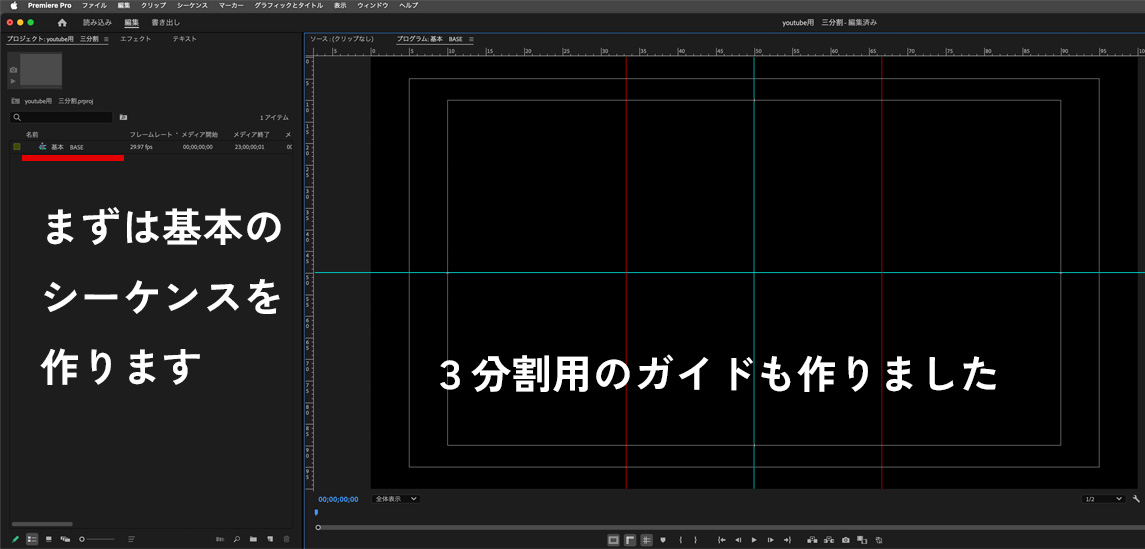Click the Home icon in header

pos(62,23)
